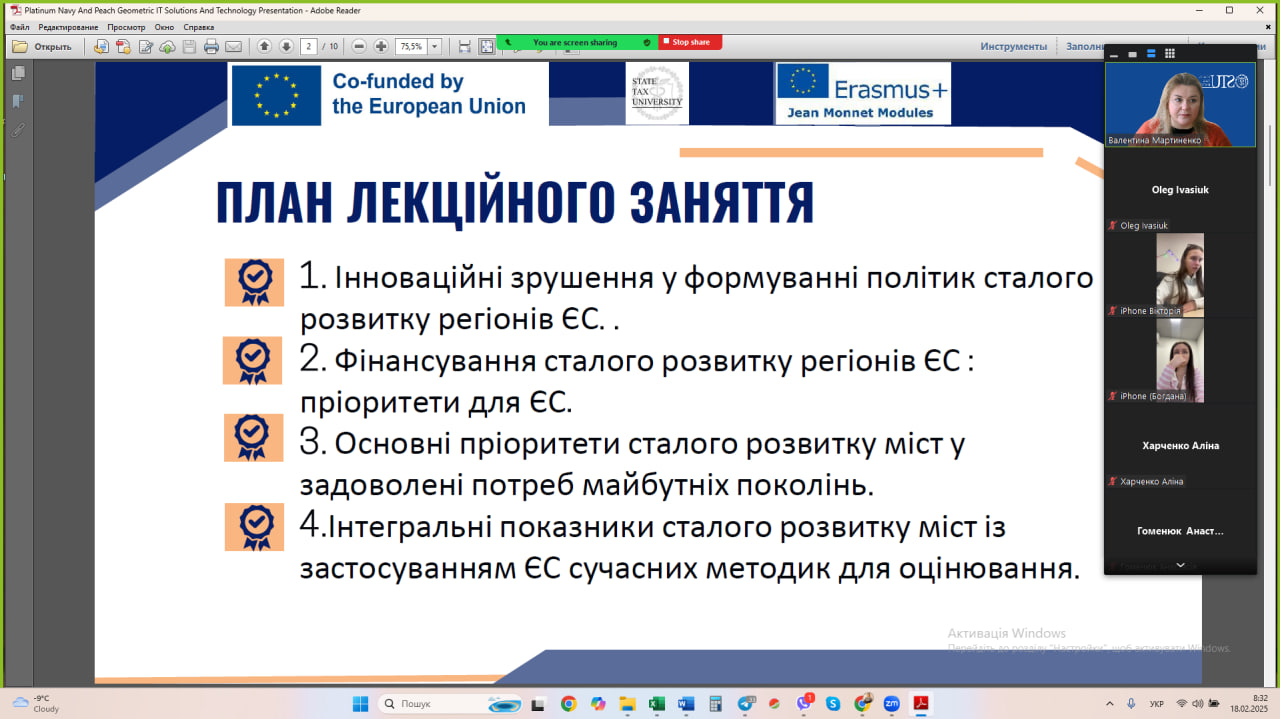
Task: Select the iPhone (Богдана) video tile
Action: (x=1180, y=360)
